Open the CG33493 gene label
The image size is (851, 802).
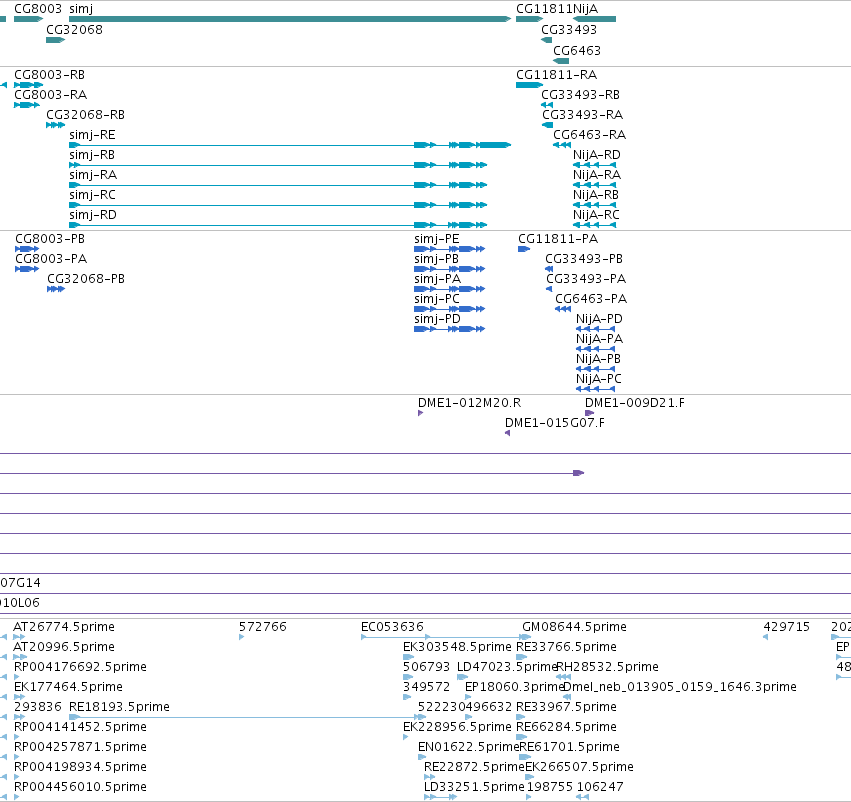click(x=569, y=30)
